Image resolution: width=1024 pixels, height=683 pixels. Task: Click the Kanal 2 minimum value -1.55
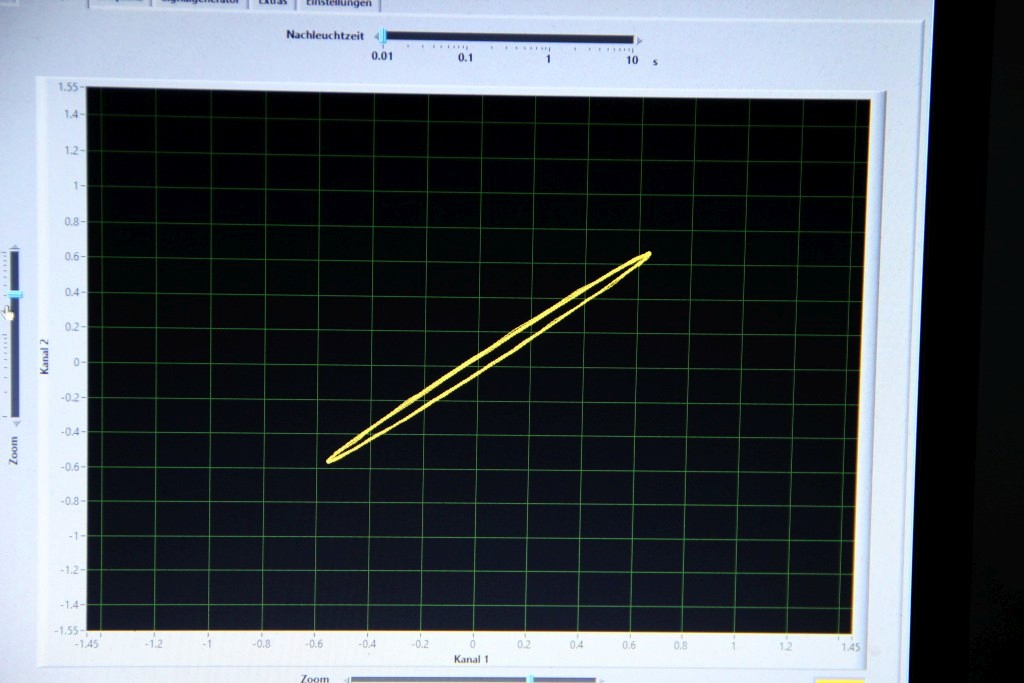(65, 630)
